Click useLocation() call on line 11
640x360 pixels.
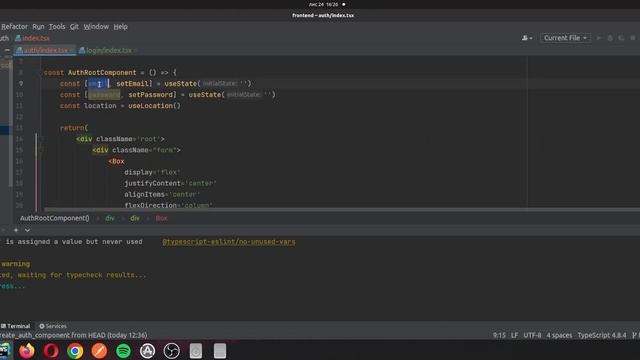pos(154,106)
